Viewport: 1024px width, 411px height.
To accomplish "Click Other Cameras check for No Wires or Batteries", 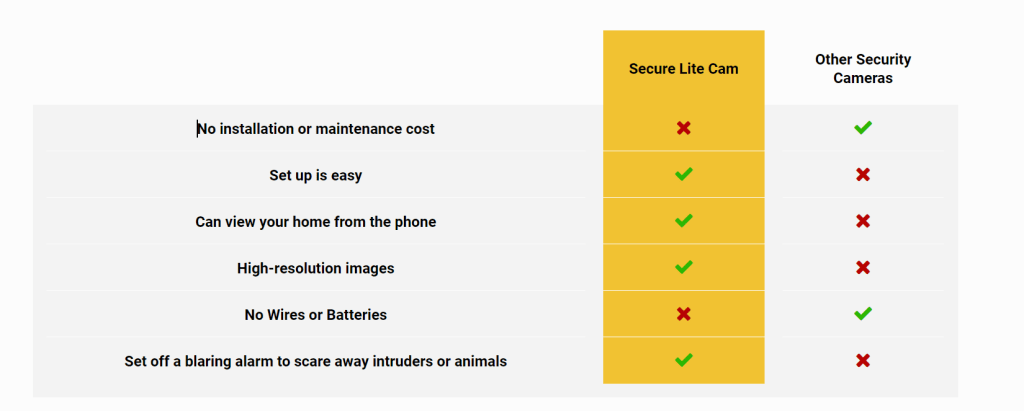I will (x=863, y=314).
